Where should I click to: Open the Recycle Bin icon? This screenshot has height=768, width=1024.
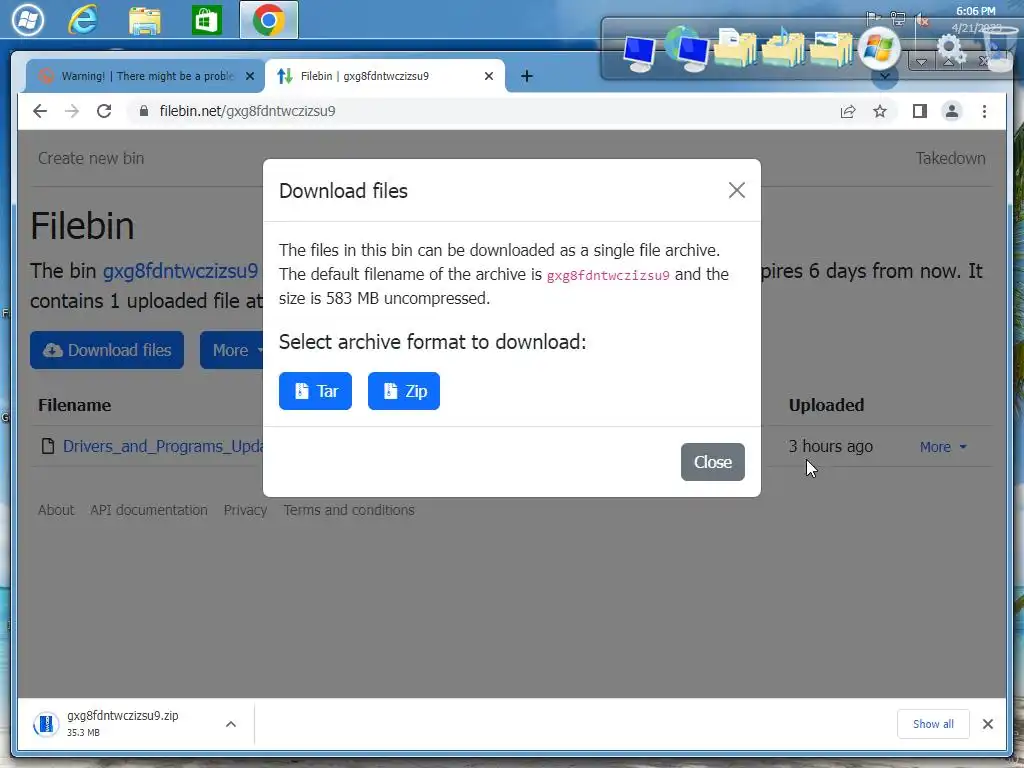coord(999,48)
